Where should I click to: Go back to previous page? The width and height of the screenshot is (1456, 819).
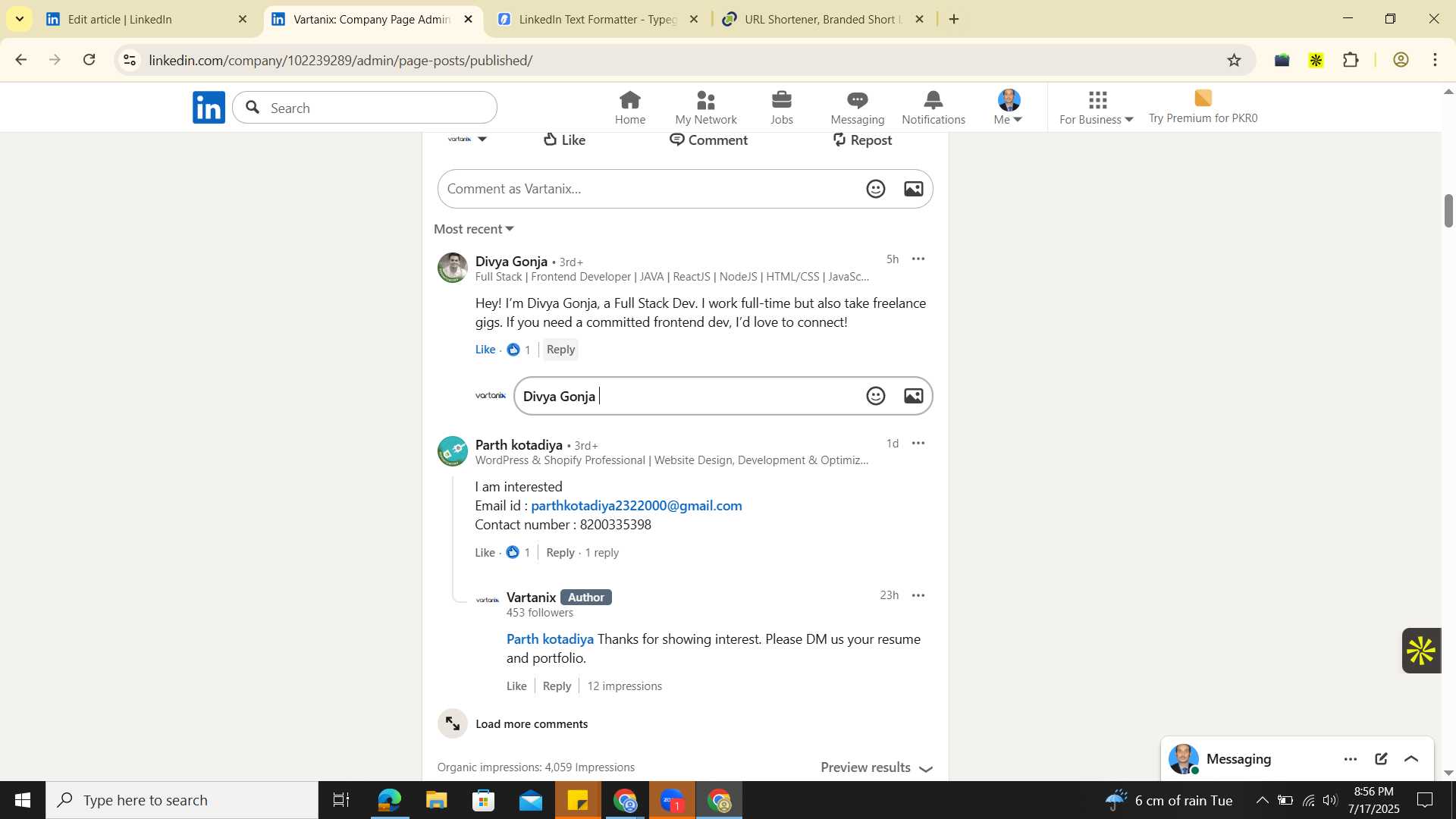click(x=21, y=60)
